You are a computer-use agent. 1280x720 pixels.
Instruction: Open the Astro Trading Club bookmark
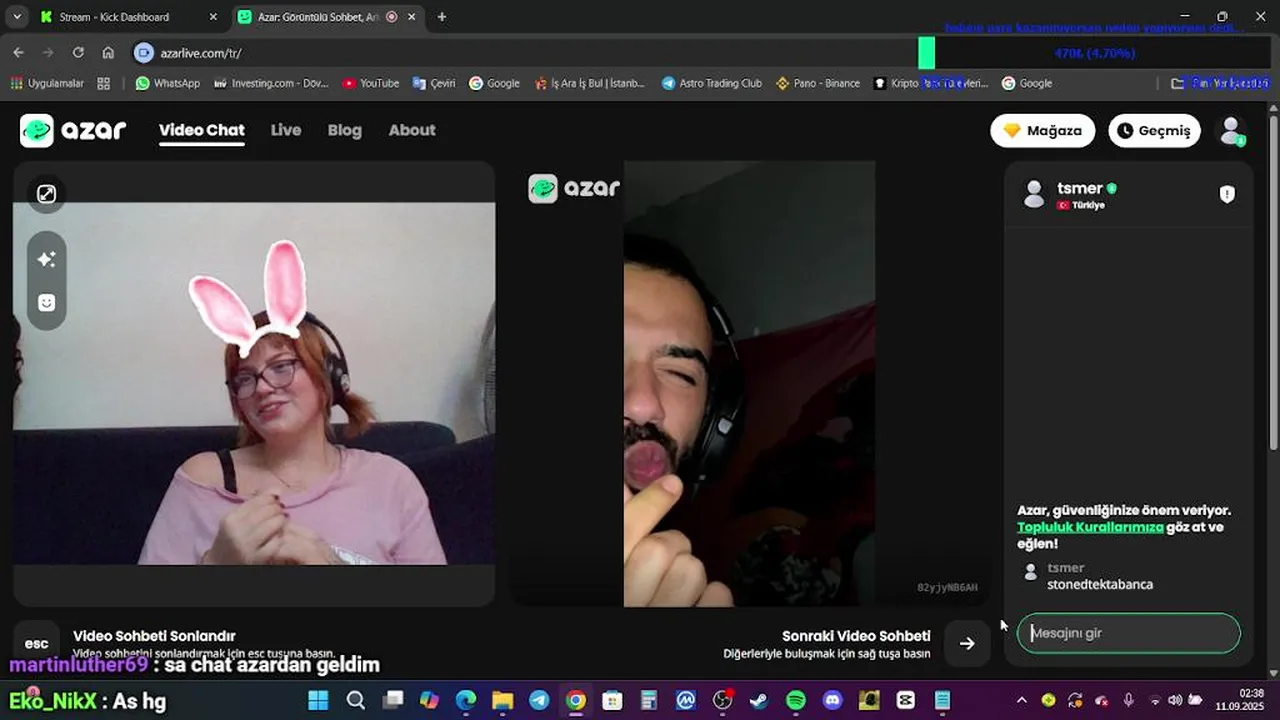click(x=712, y=83)
